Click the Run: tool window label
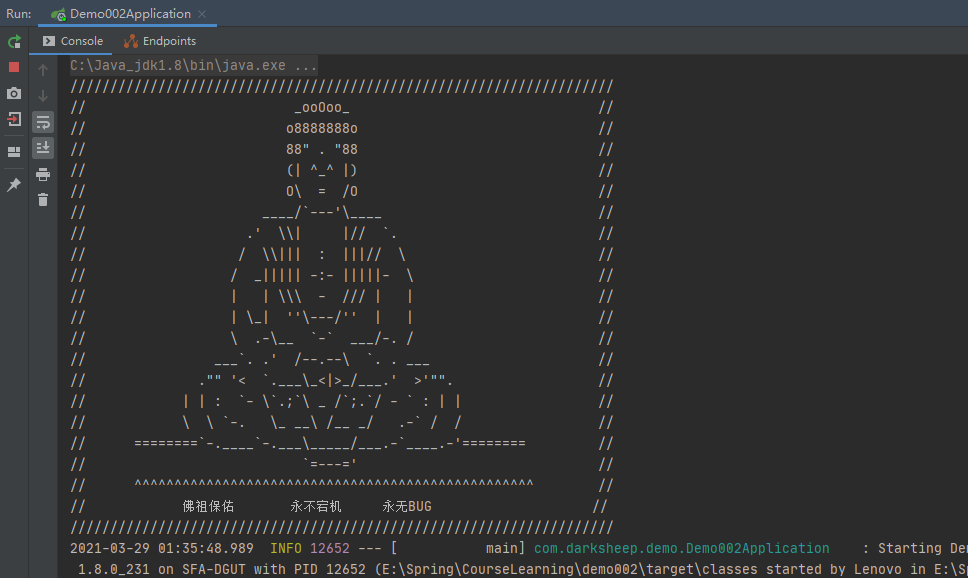 [18, 14]
